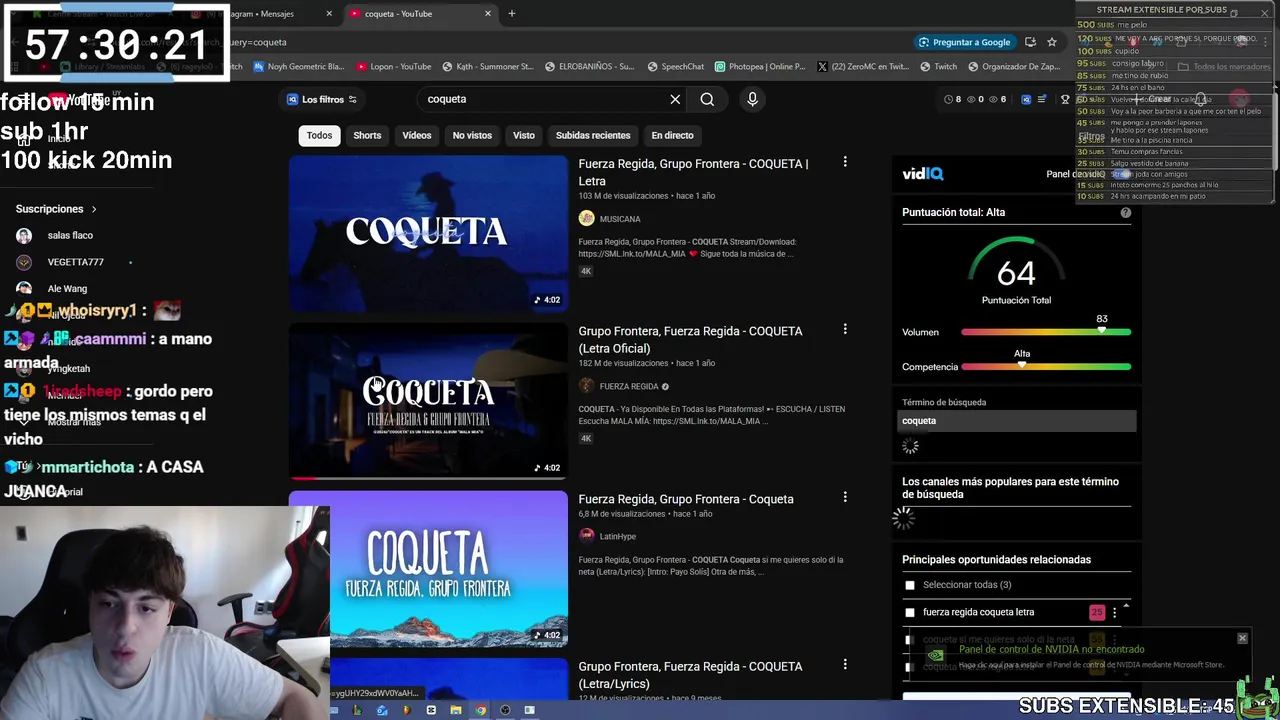Open the Twitch bookmark
1280x720 pixels.
(937, 66)
